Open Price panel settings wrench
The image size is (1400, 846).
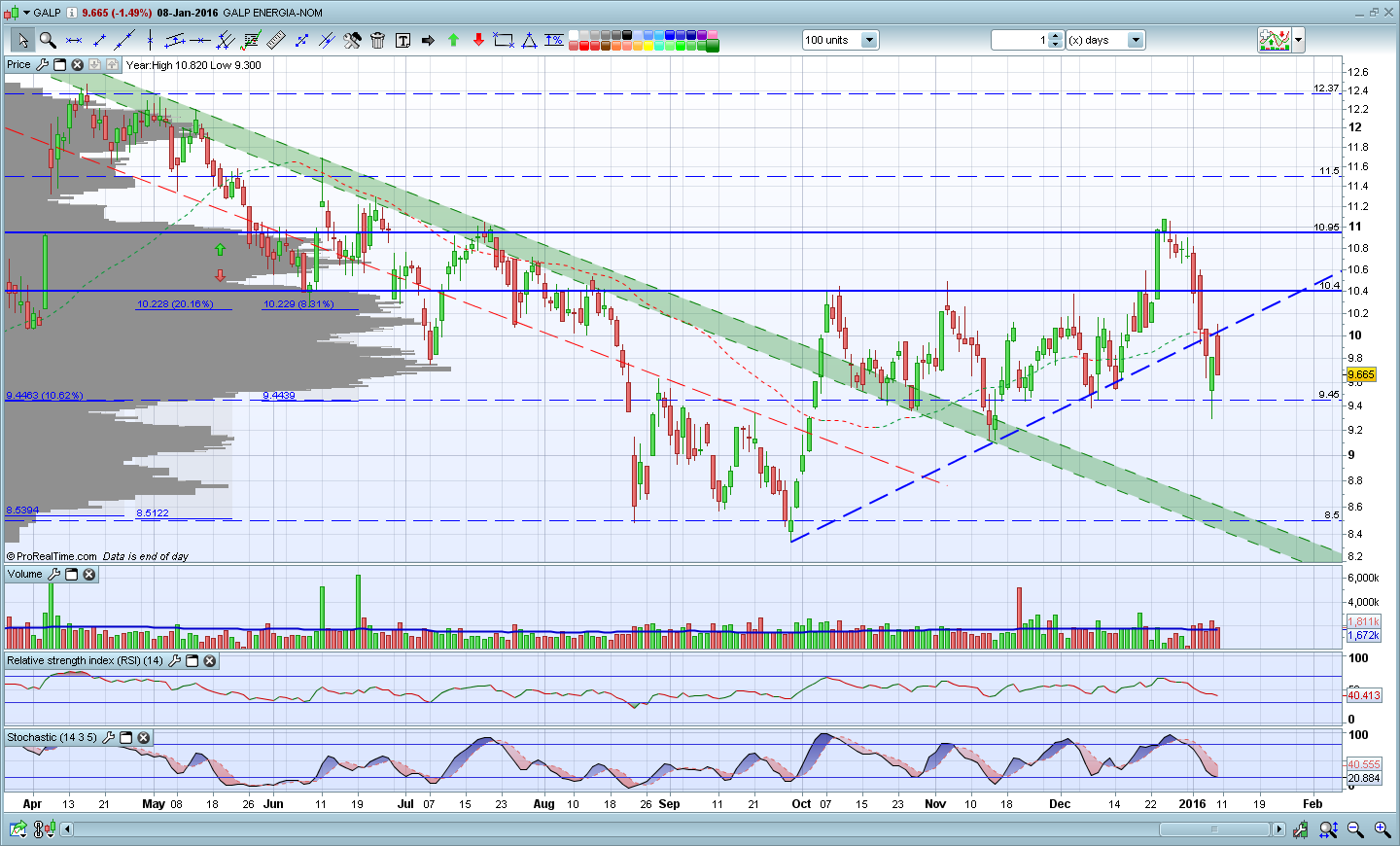click(42, 65)
